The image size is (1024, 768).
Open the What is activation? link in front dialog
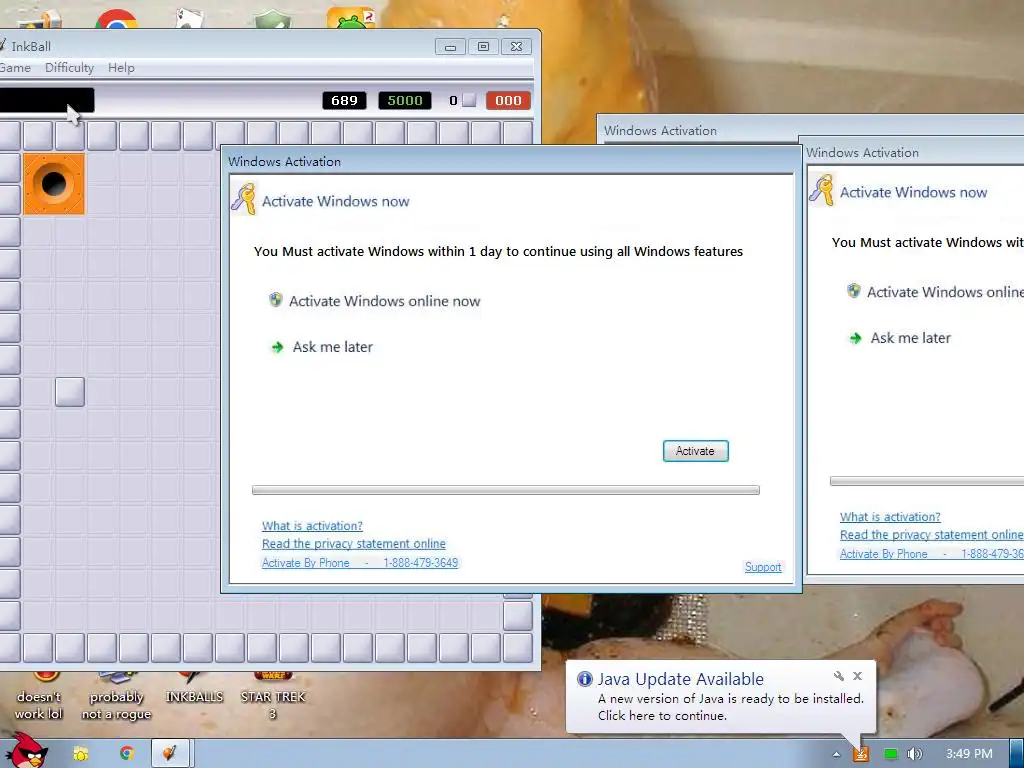pyautogui.click(x=312, y=526)
